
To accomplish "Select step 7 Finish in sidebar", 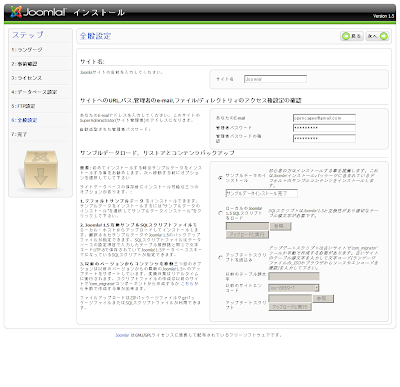I will 19,134.
